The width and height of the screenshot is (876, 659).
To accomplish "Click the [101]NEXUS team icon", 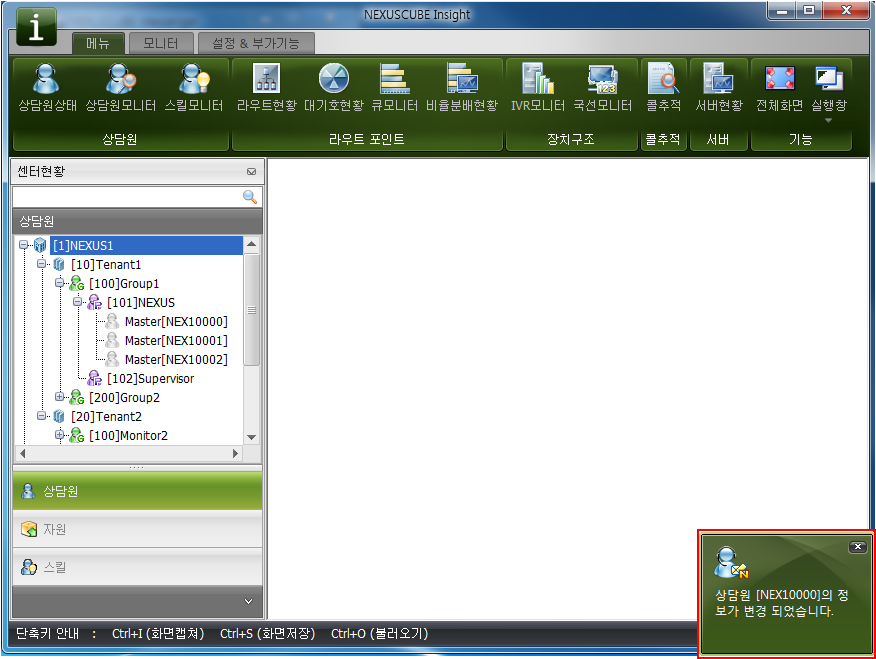I will [x=94, y=302].
